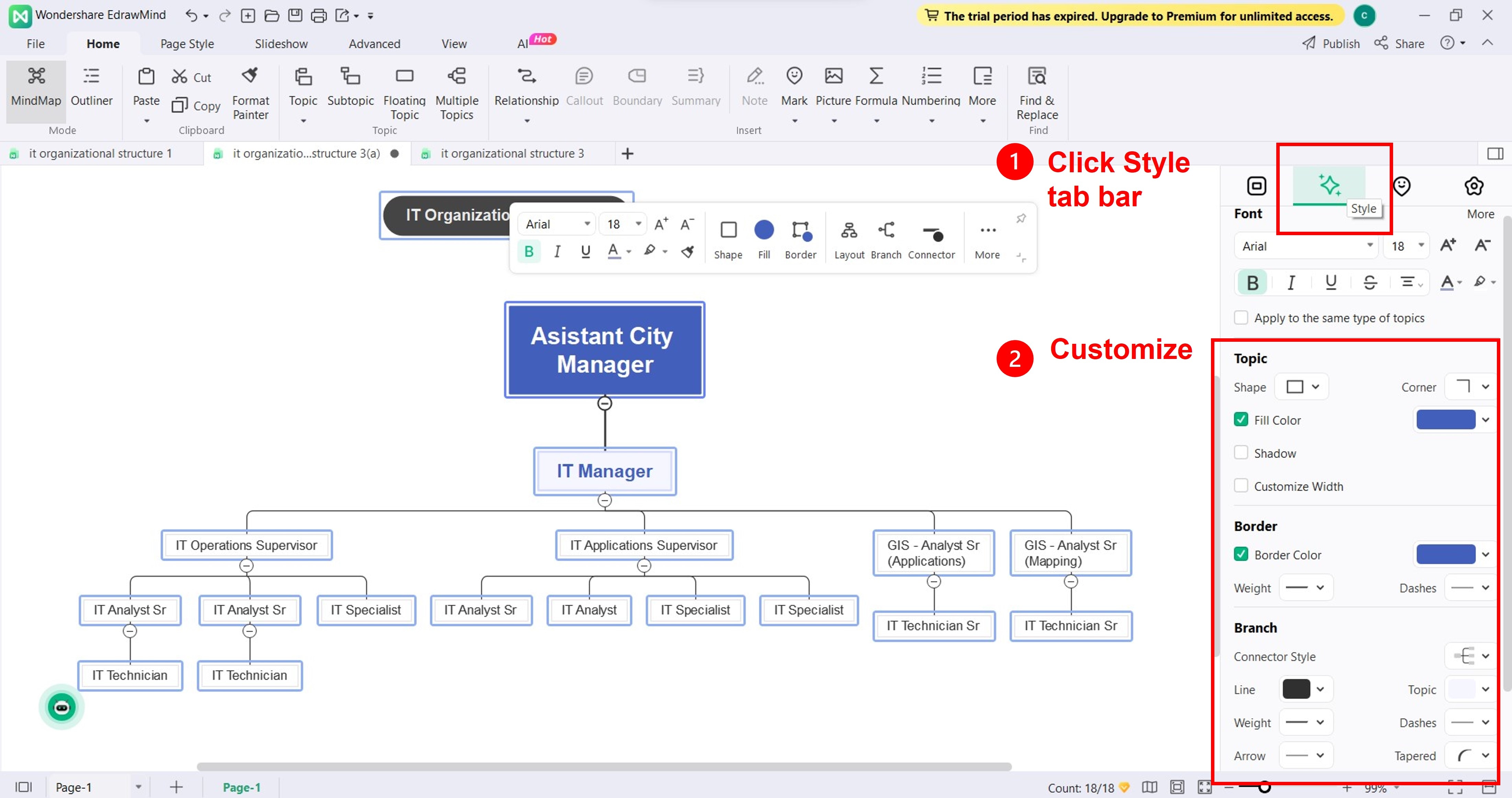This screenshot has height=798, width=1512.
Task: Tick Apply to the same type of topics
Action: [1241, 318]
